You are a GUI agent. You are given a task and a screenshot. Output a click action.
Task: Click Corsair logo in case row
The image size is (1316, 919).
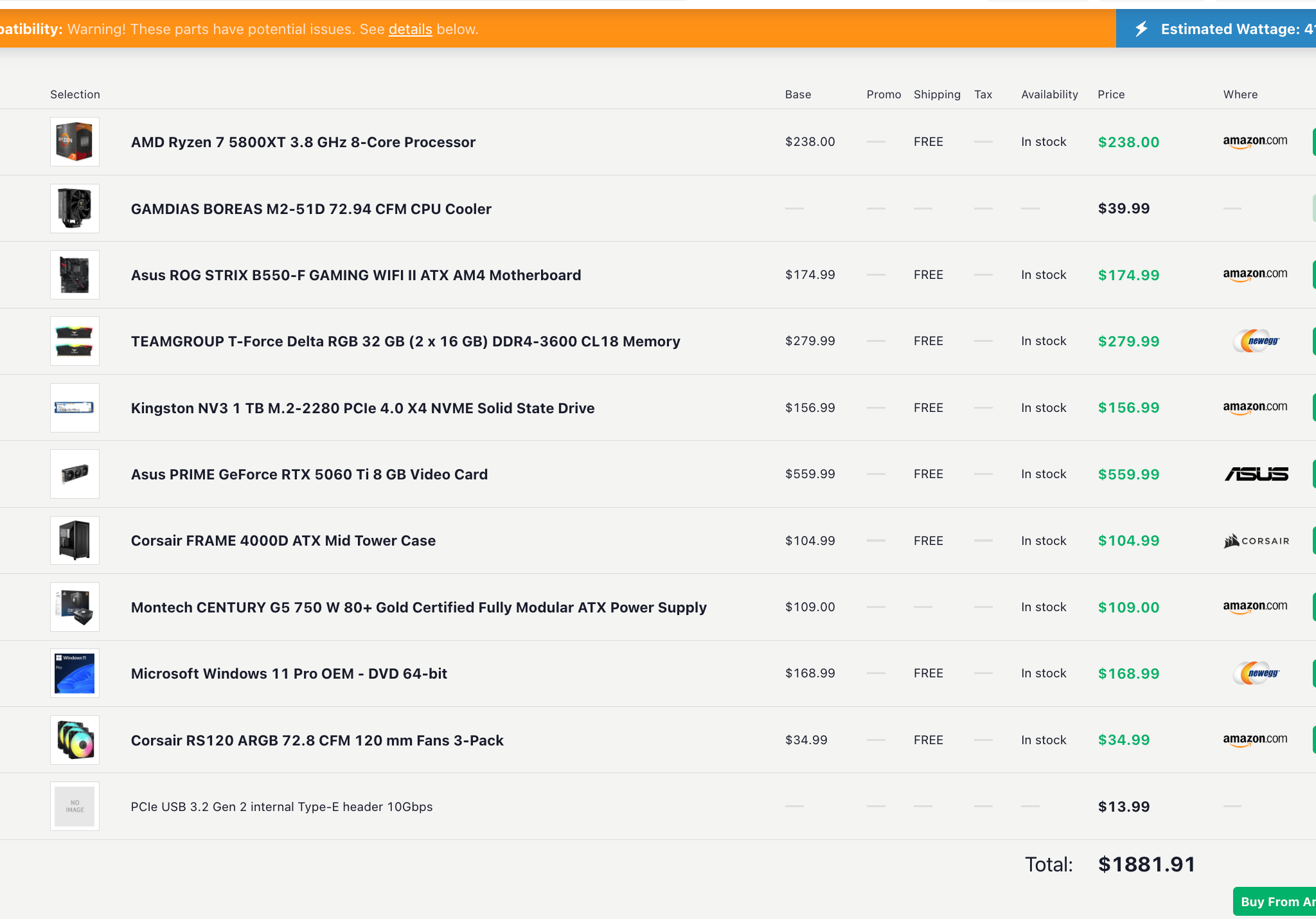coord(1256,541)
